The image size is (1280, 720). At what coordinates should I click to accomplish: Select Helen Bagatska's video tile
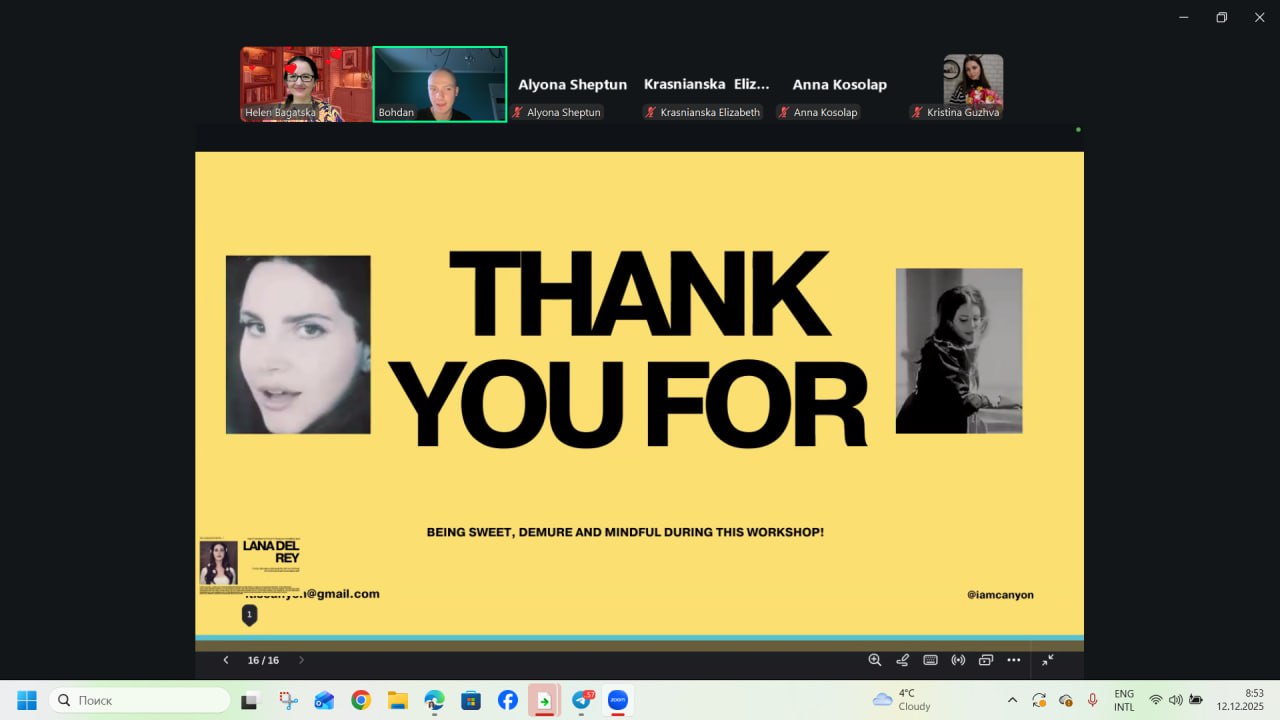(305, 84)
